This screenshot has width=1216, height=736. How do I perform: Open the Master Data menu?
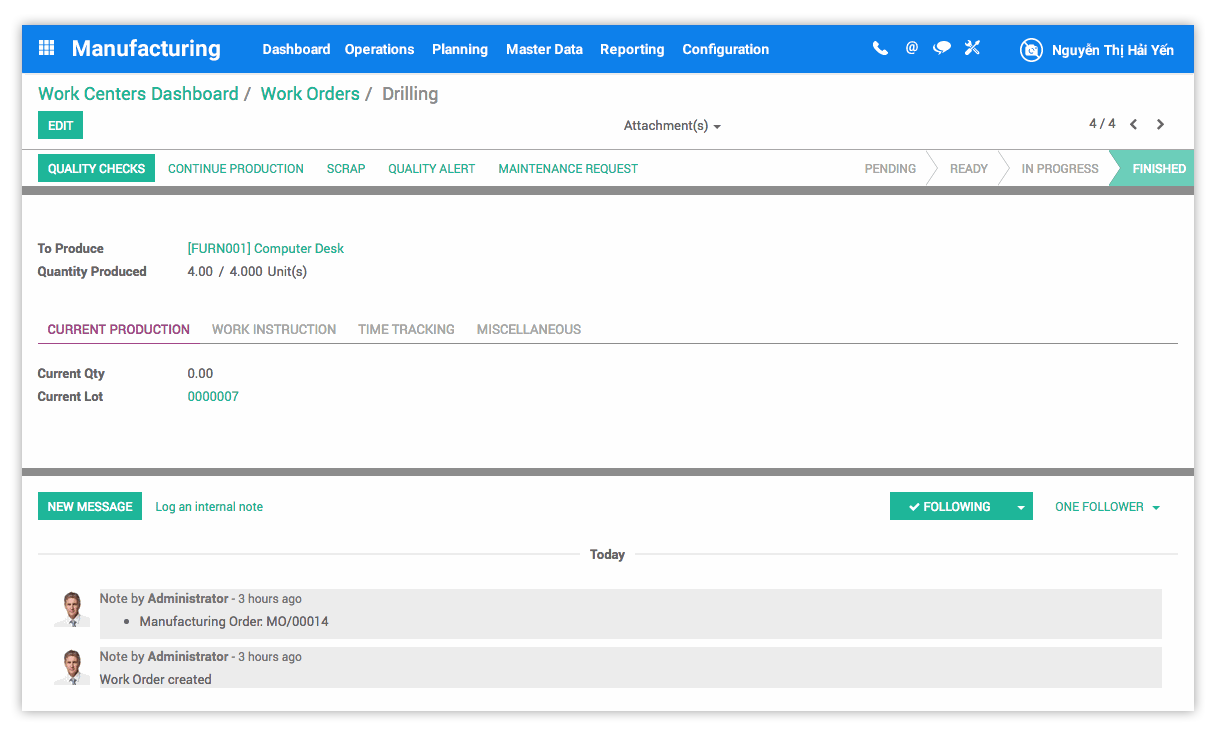coord(544,49)
